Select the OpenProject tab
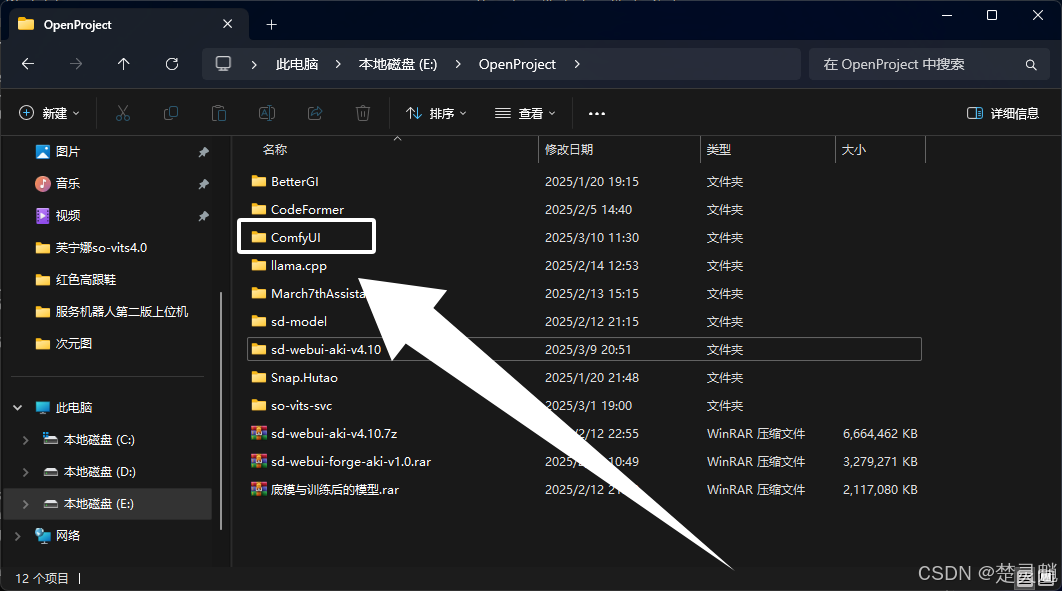The height and width of the screenshot is (591, 1062). [127, 24]
